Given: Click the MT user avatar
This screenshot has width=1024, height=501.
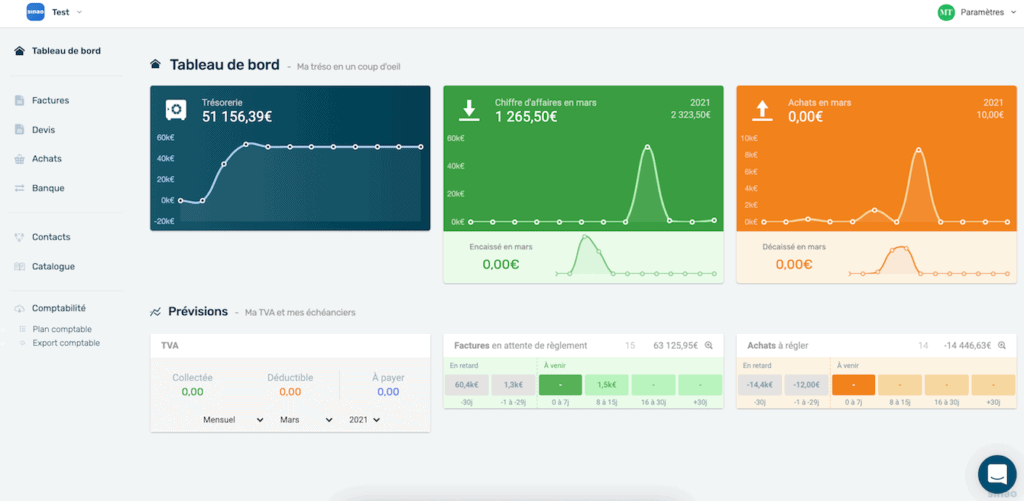Looking at the screenshot, I should click(x=946, y=12).
